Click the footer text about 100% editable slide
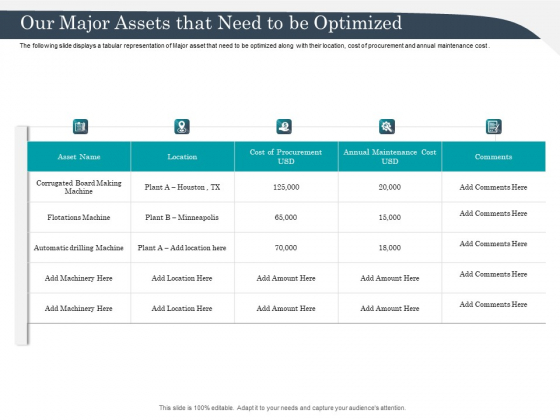Screen dimensions: 560x420 pos(282,408)
